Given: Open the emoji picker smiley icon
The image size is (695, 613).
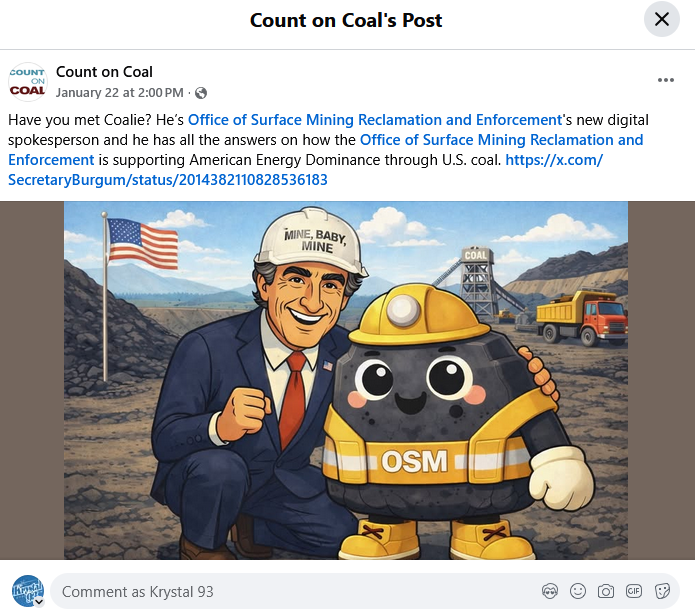Looking at the screenshot, I should (x=578, y=591).
